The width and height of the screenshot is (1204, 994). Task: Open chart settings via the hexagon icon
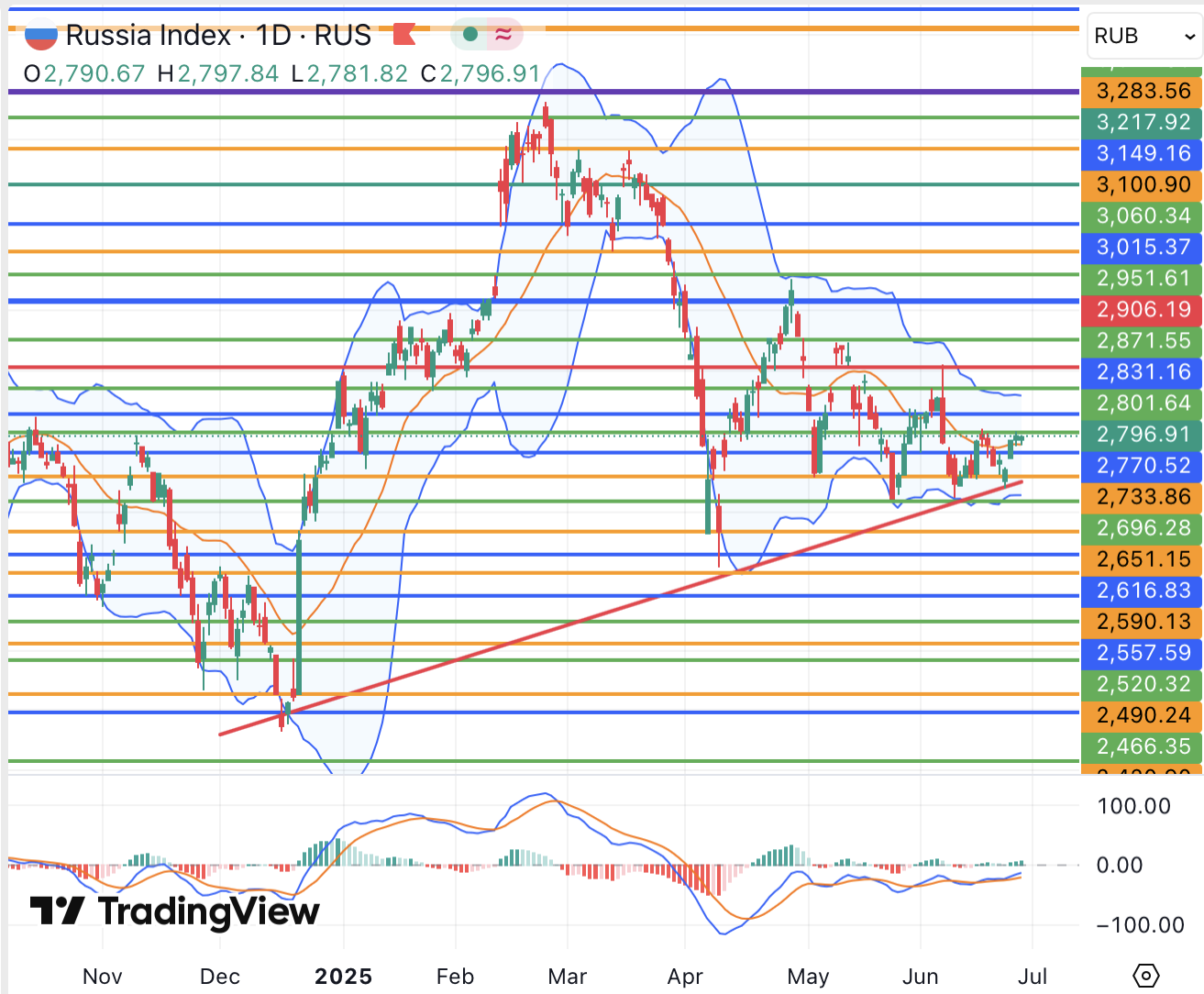point(1146,975)
